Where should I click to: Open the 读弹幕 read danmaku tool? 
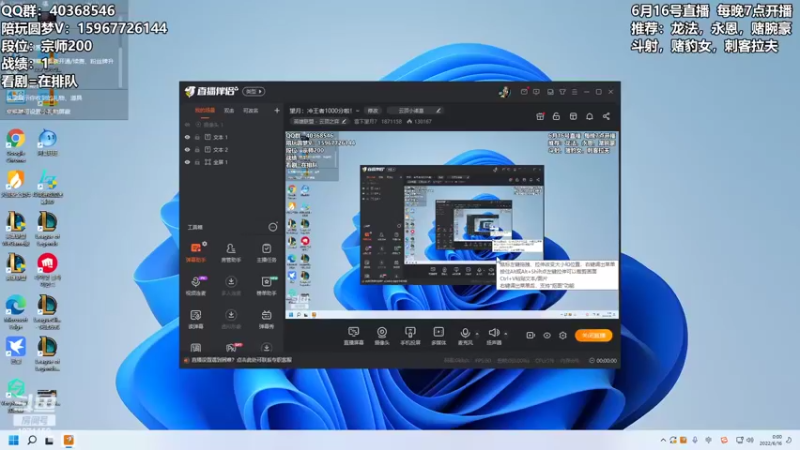[196, 319]
